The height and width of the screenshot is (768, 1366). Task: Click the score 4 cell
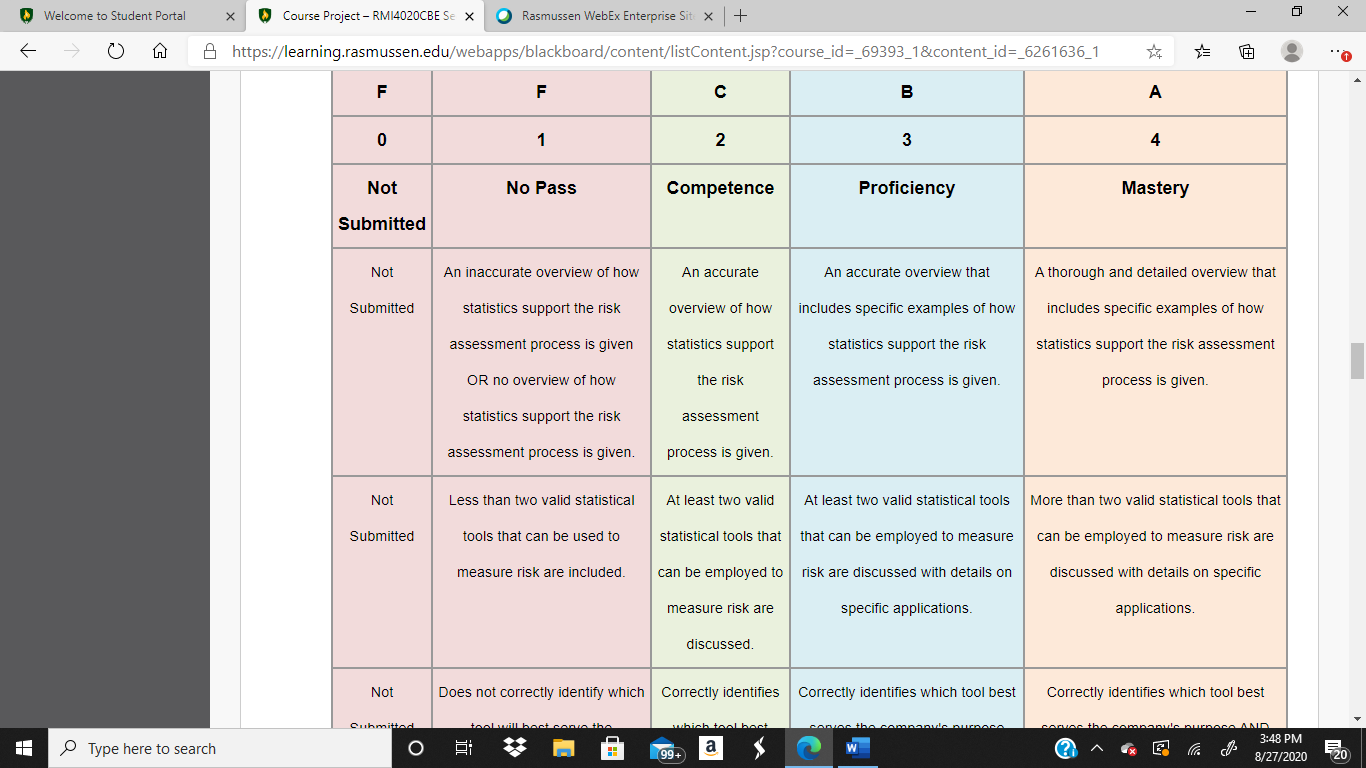tap(1155, 140)
